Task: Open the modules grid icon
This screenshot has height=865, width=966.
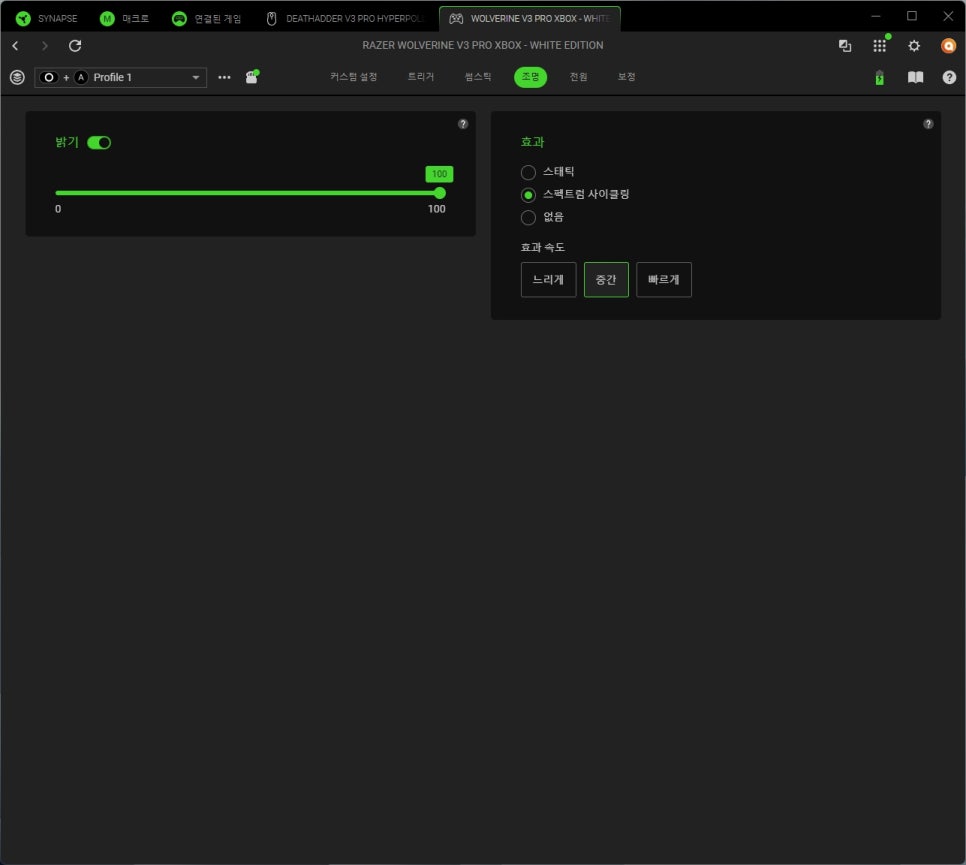Action: [x=880, y=46]
